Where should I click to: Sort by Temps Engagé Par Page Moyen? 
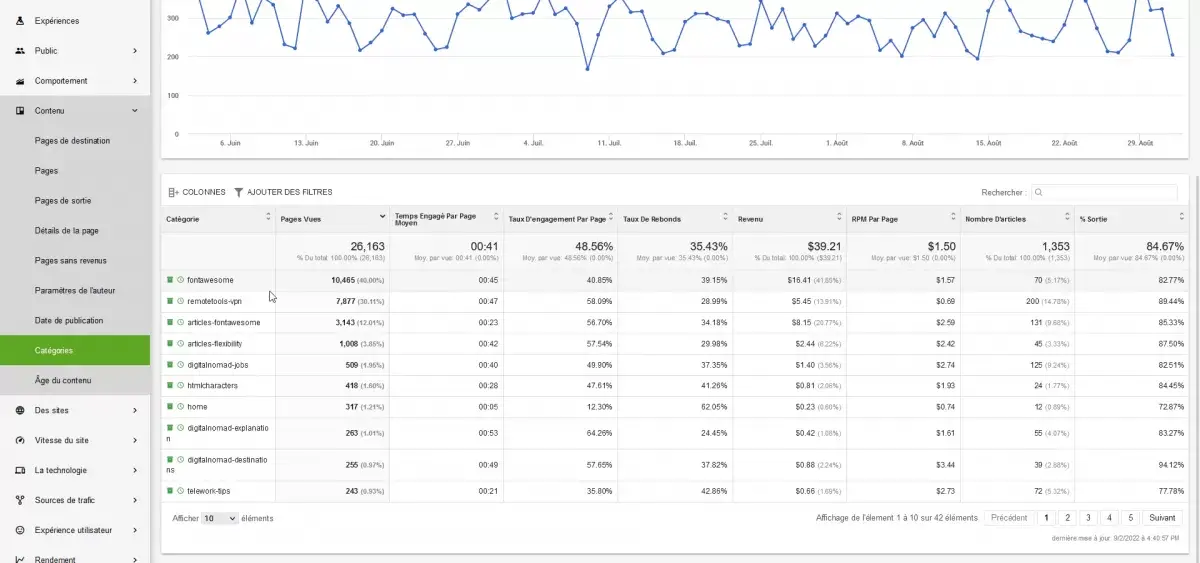[x=496, y=217]
